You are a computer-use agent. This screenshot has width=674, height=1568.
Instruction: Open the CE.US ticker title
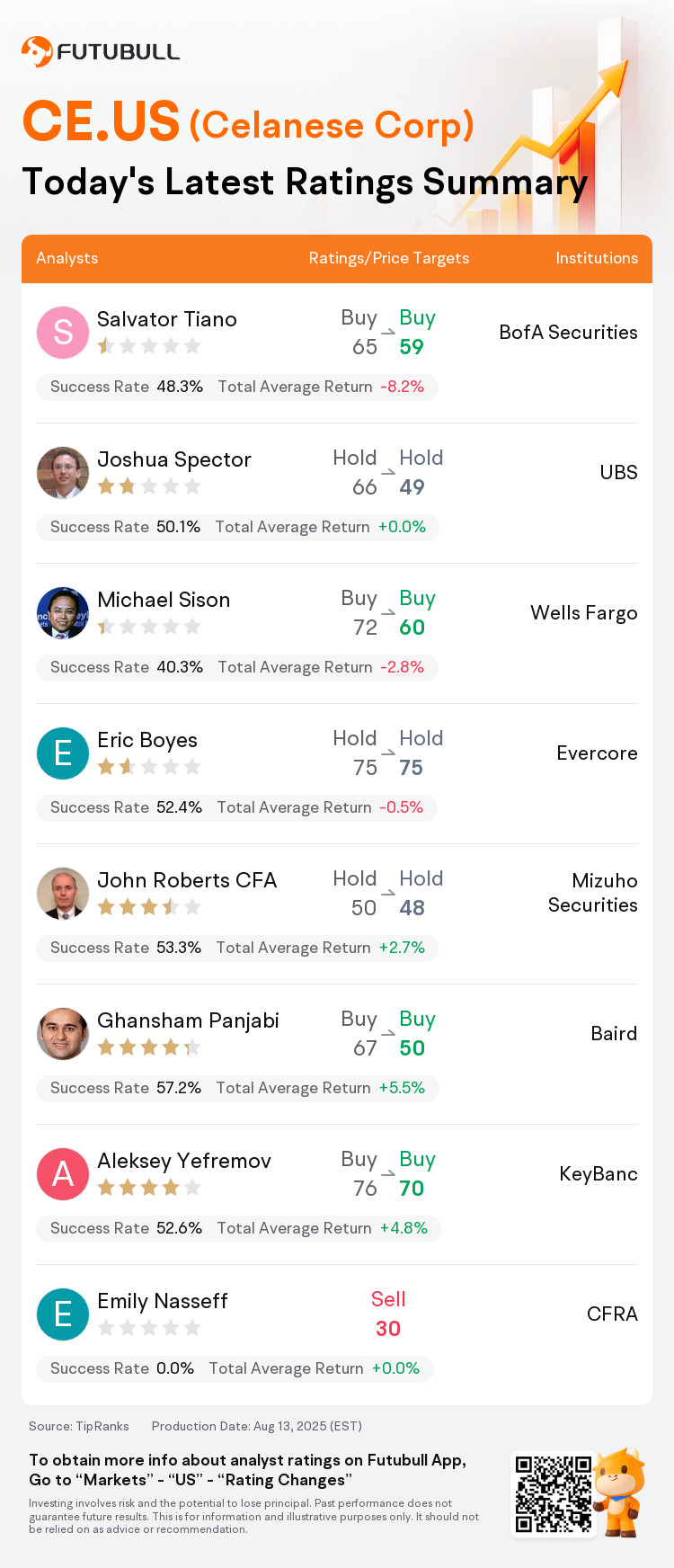tap(101, 121)
